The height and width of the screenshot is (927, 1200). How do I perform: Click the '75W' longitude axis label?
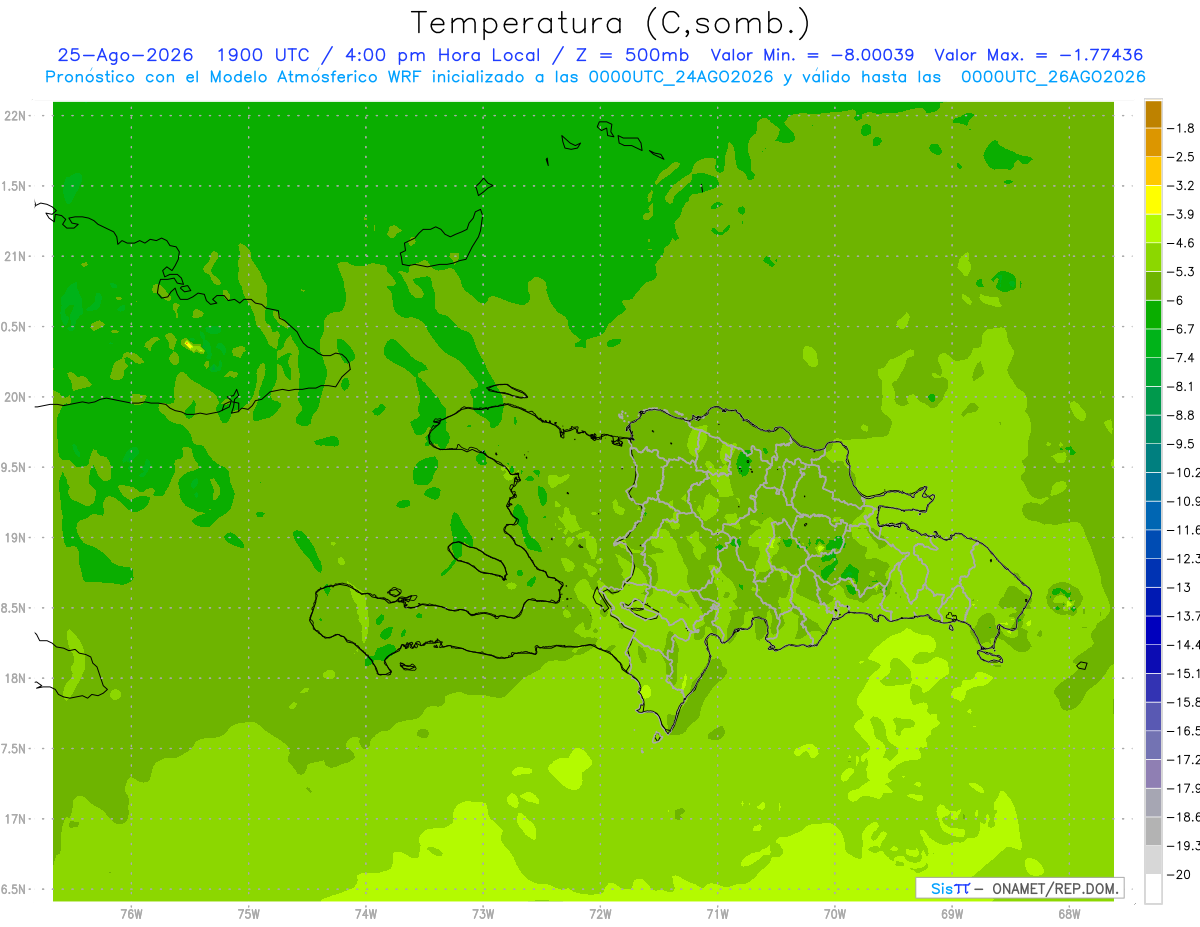(249, 914)
